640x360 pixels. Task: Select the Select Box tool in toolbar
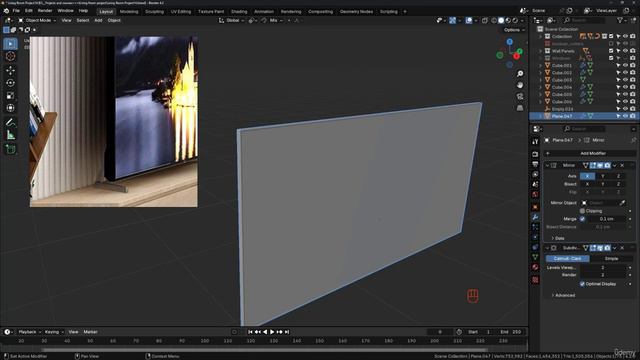pos(11,44)
